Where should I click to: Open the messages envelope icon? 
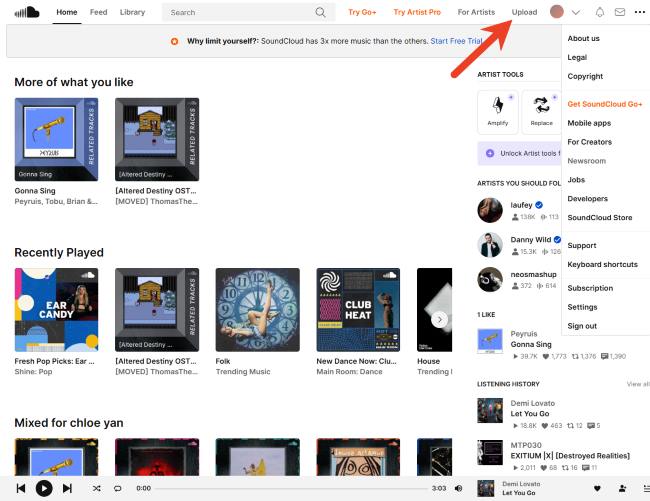point(620,12)
